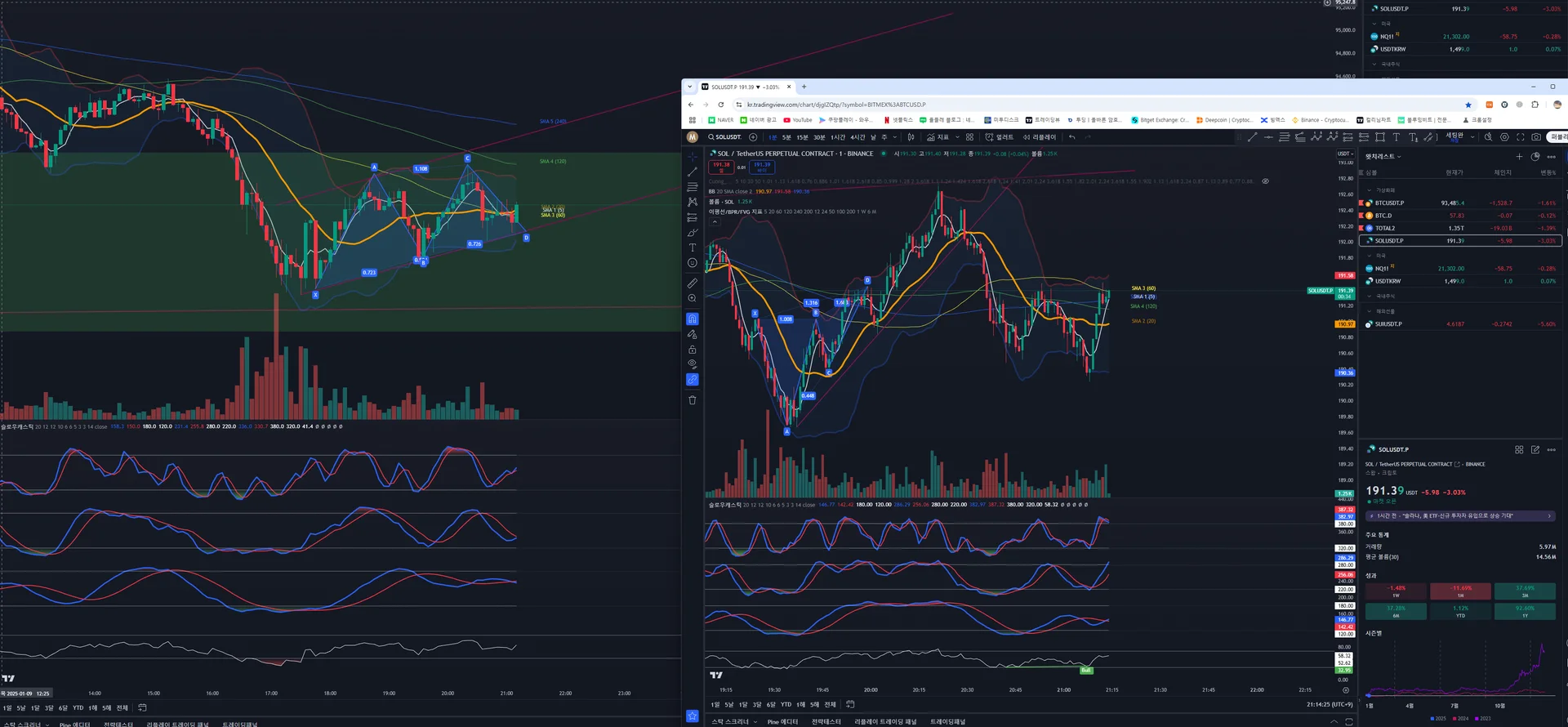Toggle stay-in-drawing-mode pencil lock icon
Screen dimensions: 1568x727
693,334
